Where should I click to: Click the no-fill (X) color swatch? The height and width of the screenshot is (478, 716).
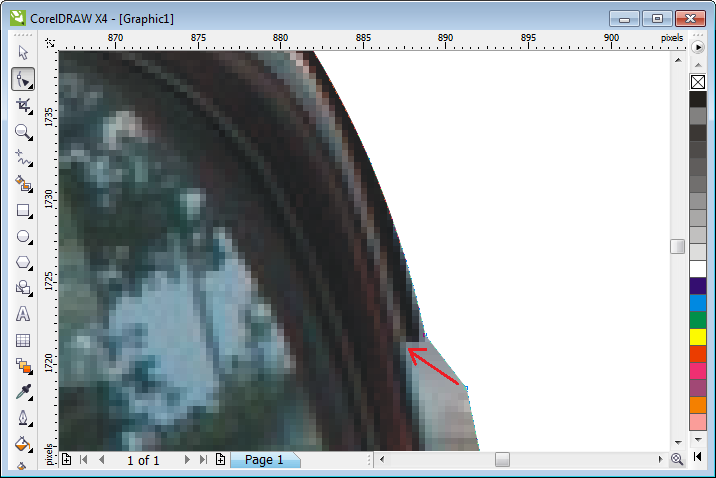tap(698, 82)
